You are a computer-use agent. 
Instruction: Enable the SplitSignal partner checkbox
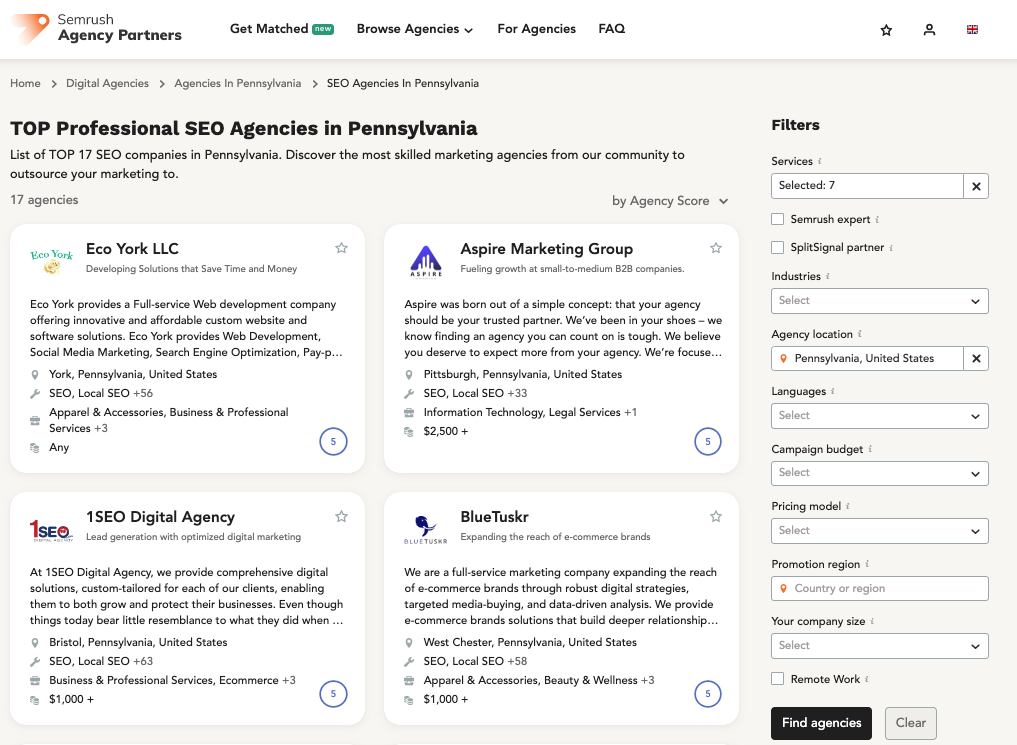(x=778, y=247)
